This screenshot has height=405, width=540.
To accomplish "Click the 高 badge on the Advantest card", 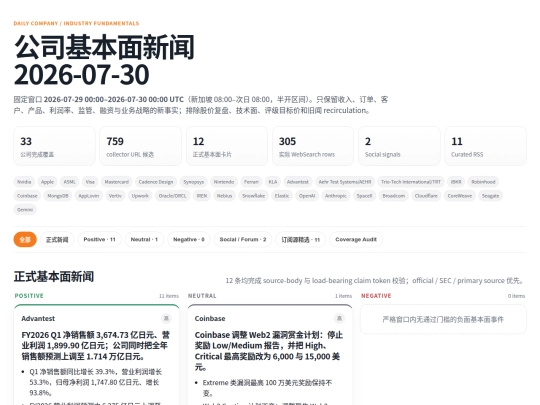I will pyautogui.click(x=166, y=319).
